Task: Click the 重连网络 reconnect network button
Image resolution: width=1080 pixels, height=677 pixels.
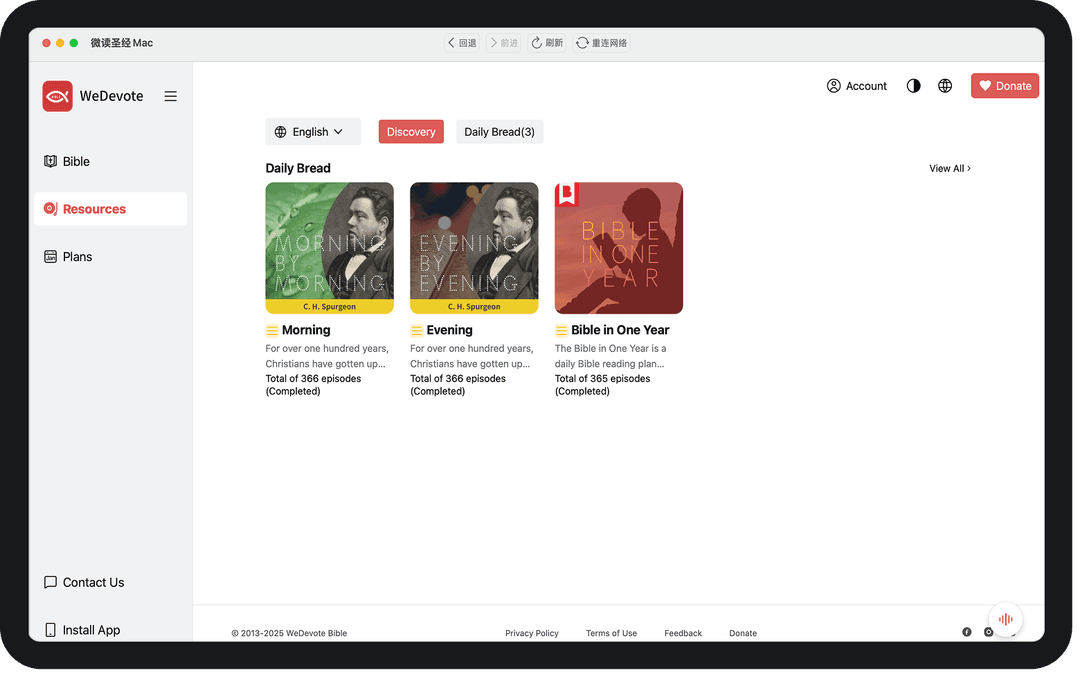Action: pyautogui.click(x=602, y=43)
